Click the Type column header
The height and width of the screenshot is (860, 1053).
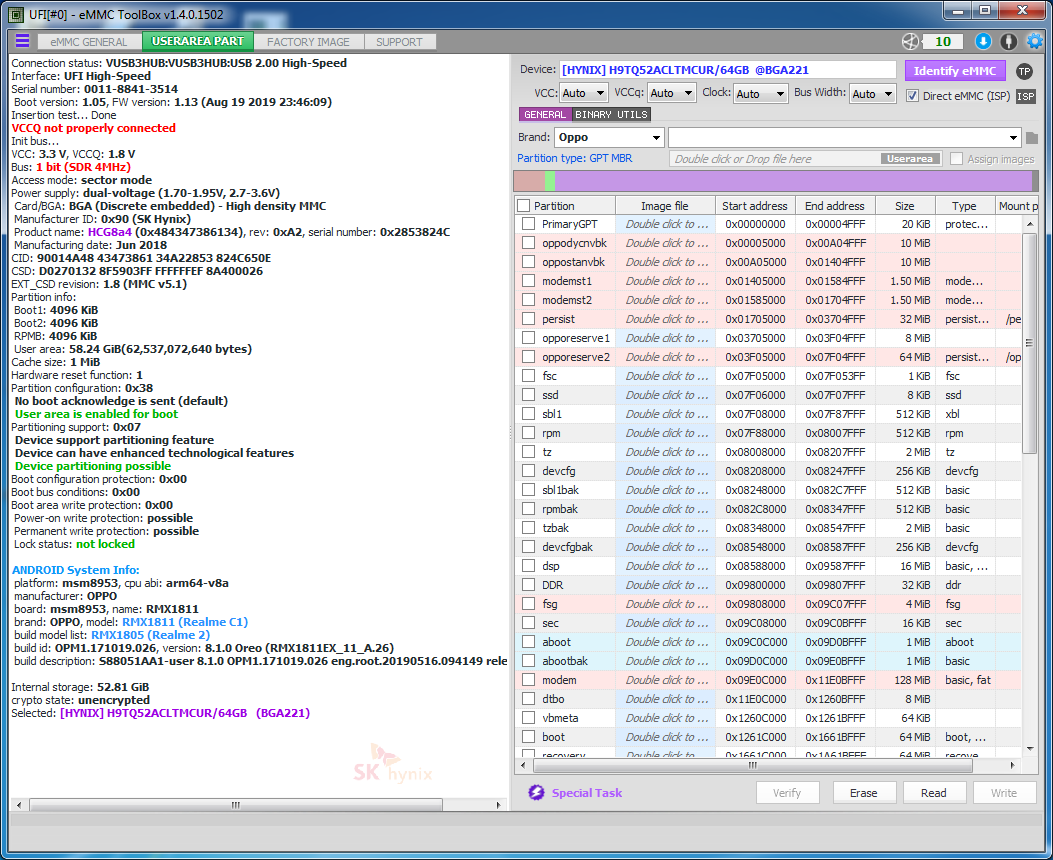[964, 205]
